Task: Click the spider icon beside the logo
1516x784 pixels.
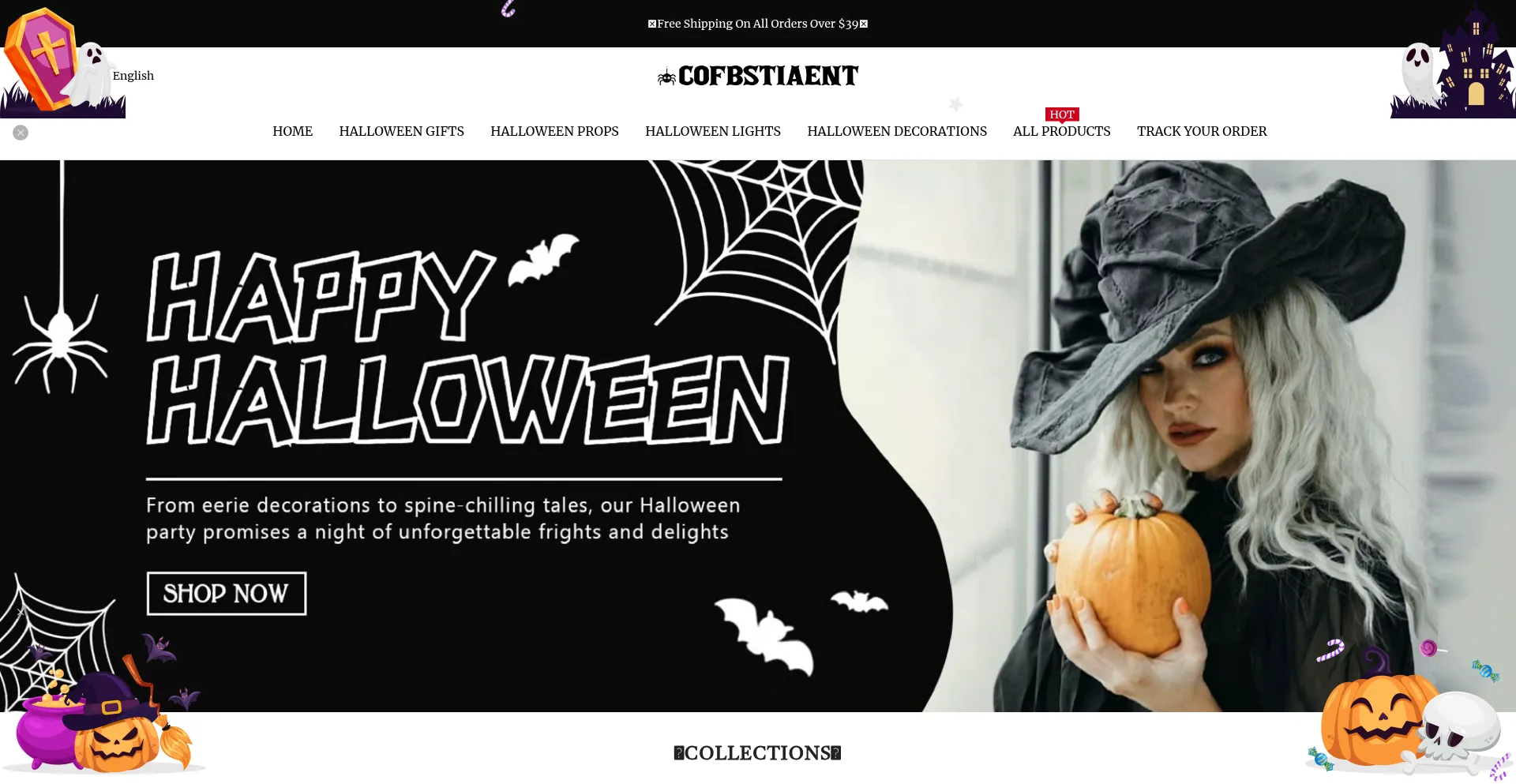Action: [x=666, y=77]
